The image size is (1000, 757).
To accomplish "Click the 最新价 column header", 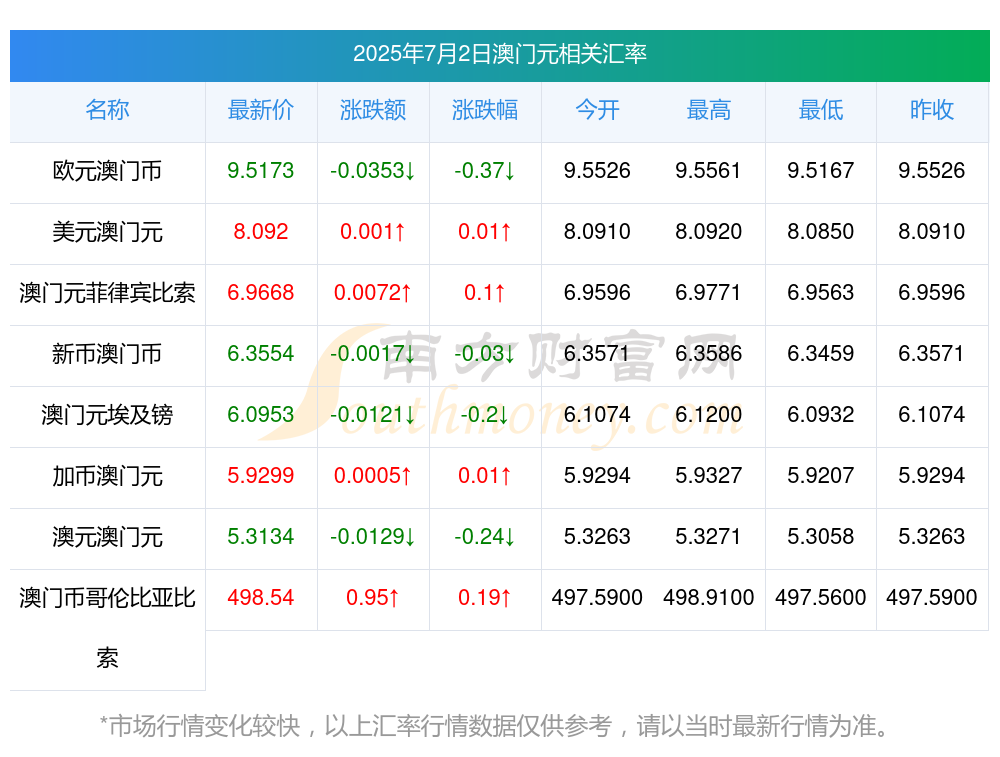I will (261, 110).
